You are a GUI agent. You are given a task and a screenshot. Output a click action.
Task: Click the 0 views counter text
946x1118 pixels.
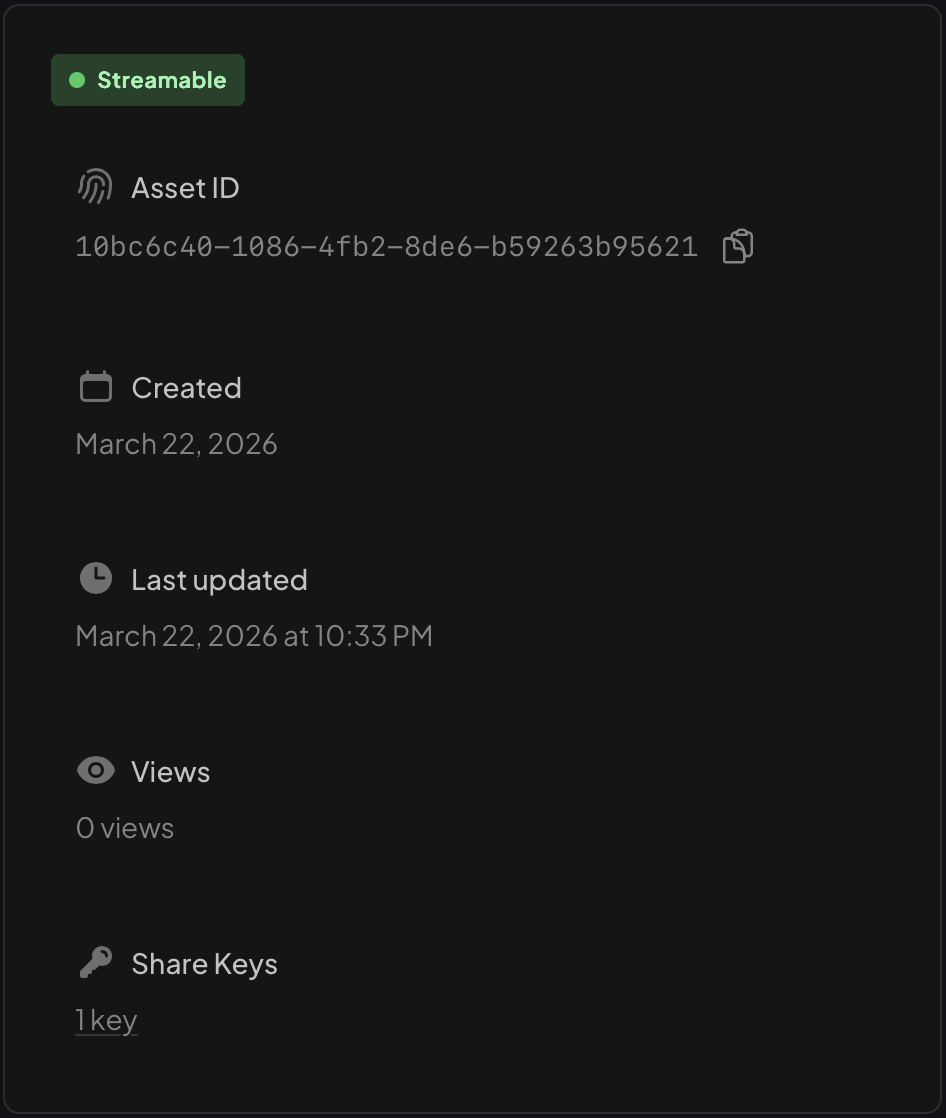pyautogui.click(x=124, y=827)
